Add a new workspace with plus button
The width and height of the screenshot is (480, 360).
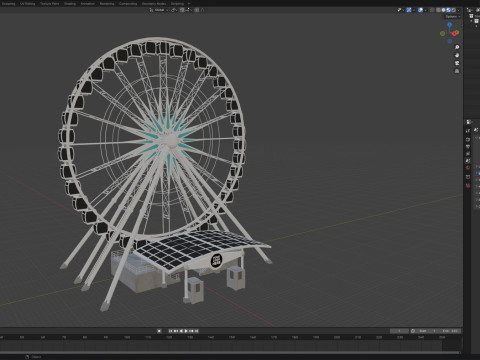(189, 4)
